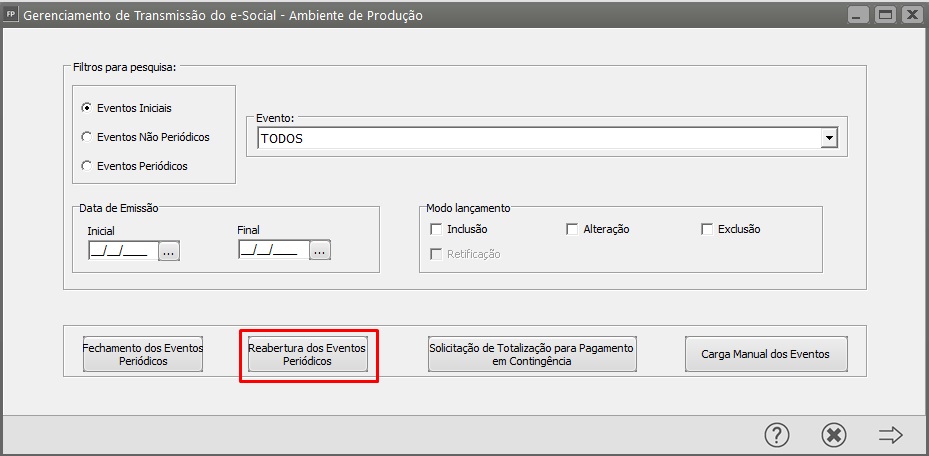Tick the Exclusão checkbox
Screen dimensions: 929x456
click(707, 229)
